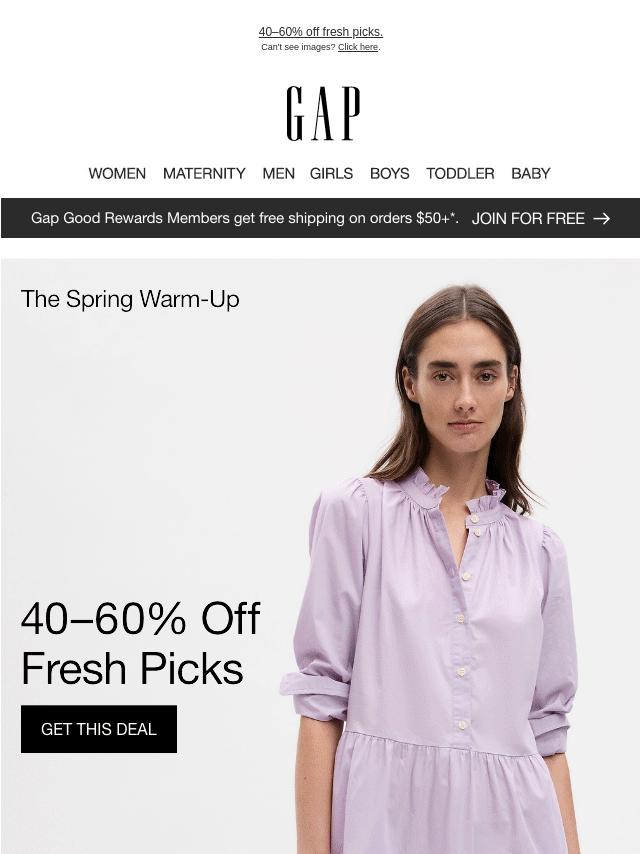Image resolution: width=640 pixels, height=854 pixels.
Task: Go to the MEN section
Action: pyautogui.click(x=278, y=173)
